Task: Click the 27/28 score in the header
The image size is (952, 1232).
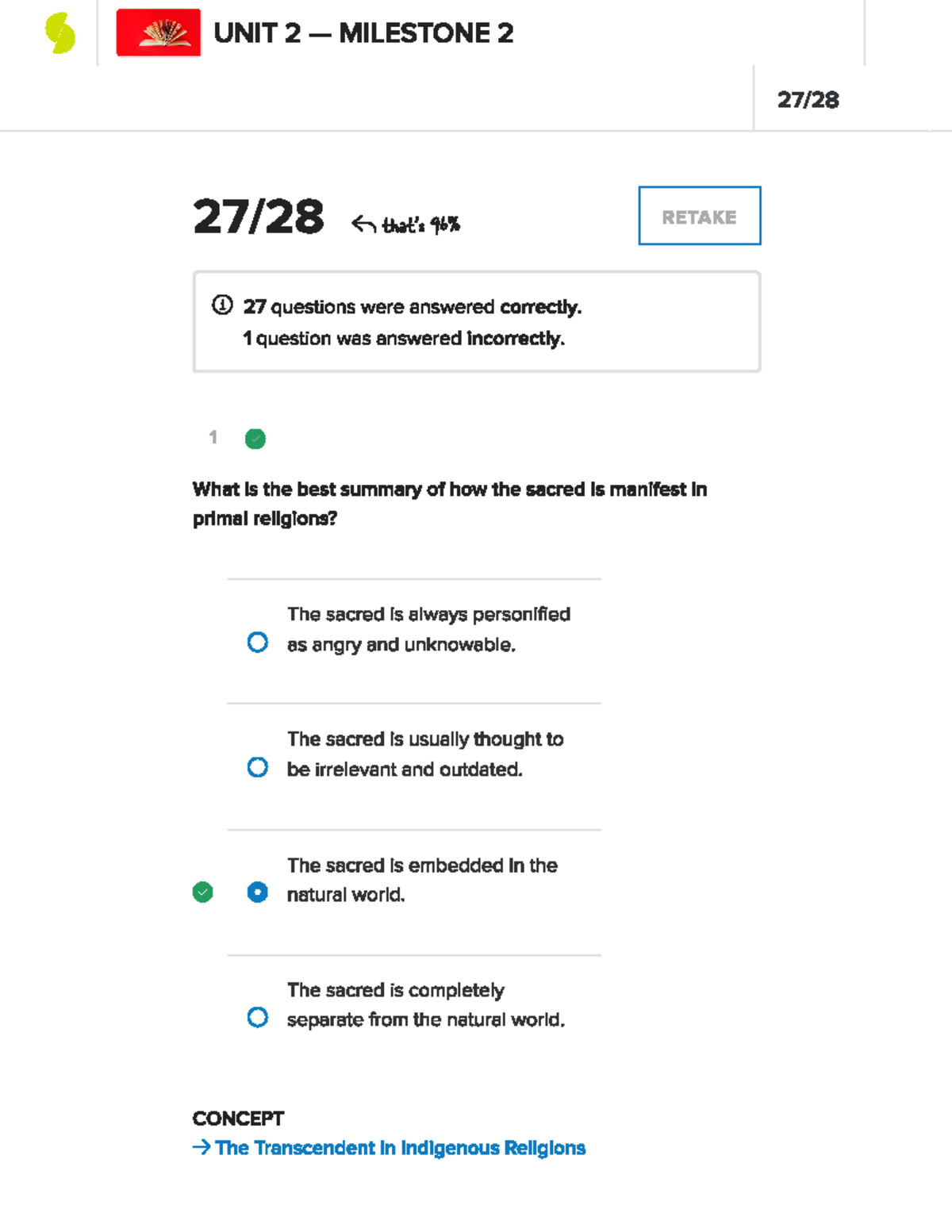Action: click(808, 100)
